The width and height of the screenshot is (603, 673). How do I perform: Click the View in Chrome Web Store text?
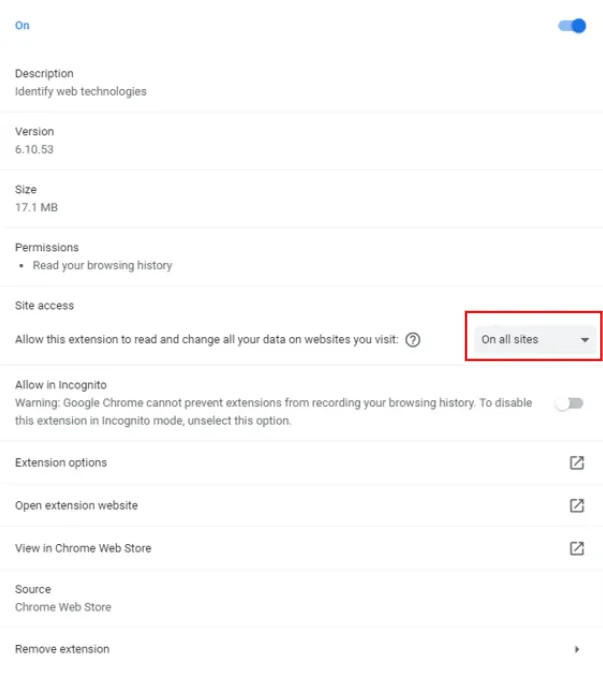(83, 548)
